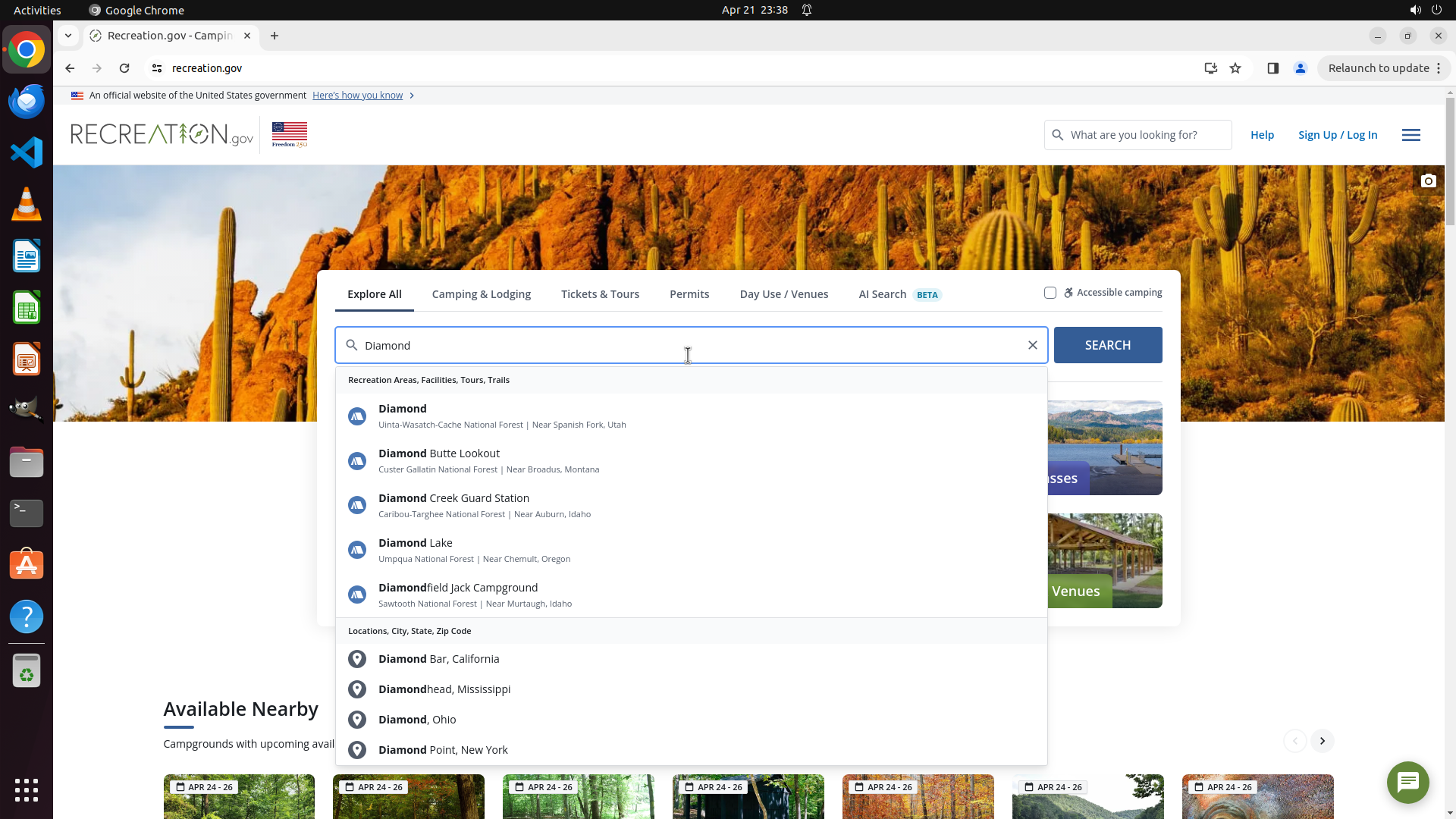Clear the Diamond search text
The image size is (1456, 819).
click(1032, 345)
